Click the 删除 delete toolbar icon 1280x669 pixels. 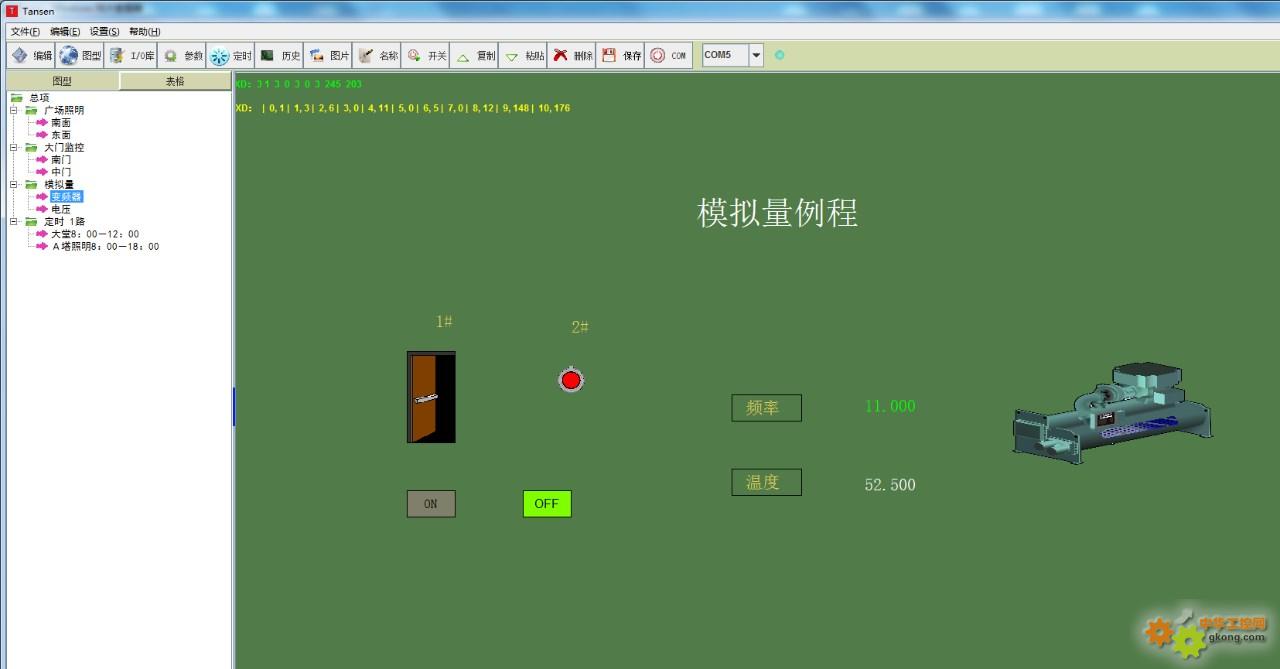tap(560, 56)
